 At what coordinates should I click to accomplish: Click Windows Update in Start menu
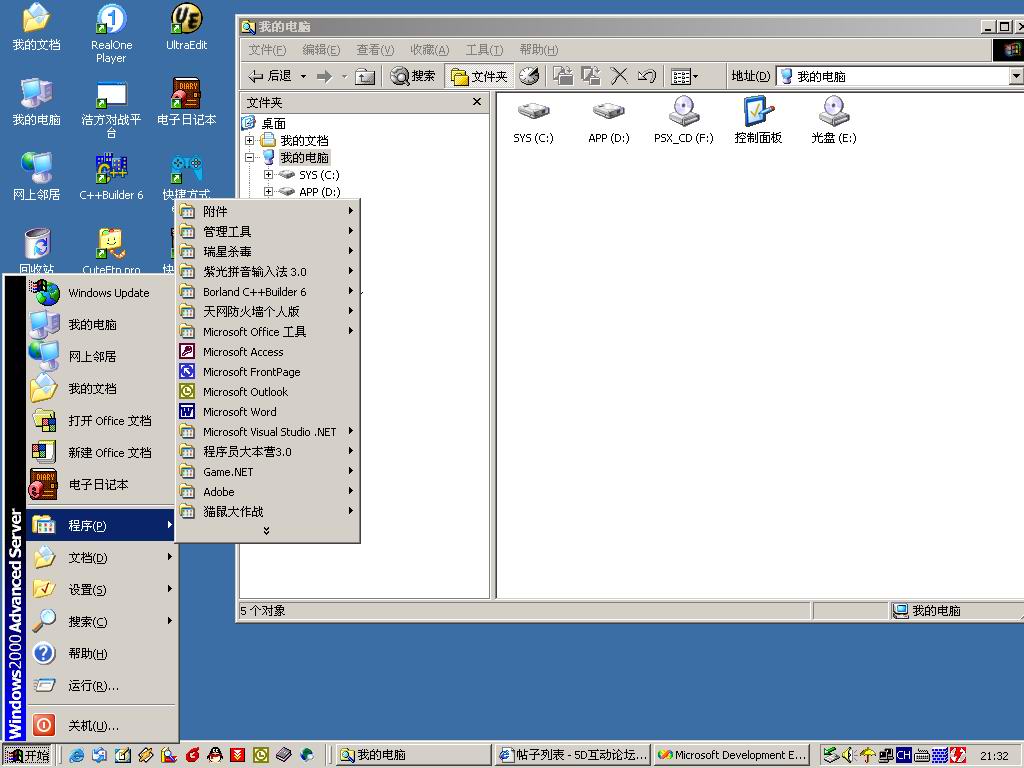click(x=101, y=293)
